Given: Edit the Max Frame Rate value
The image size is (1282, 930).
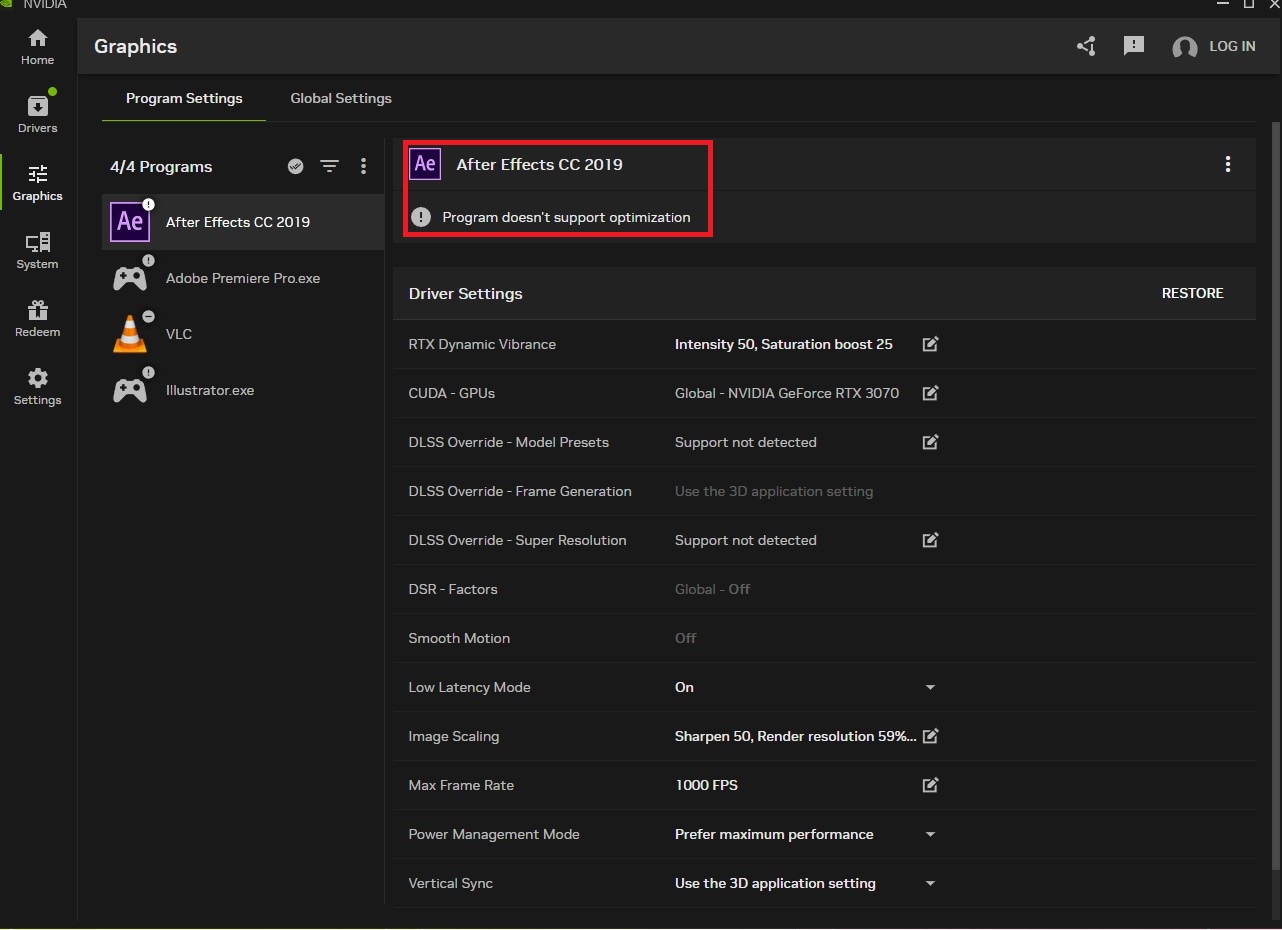Looking at the screenshot, I should 930,785.
